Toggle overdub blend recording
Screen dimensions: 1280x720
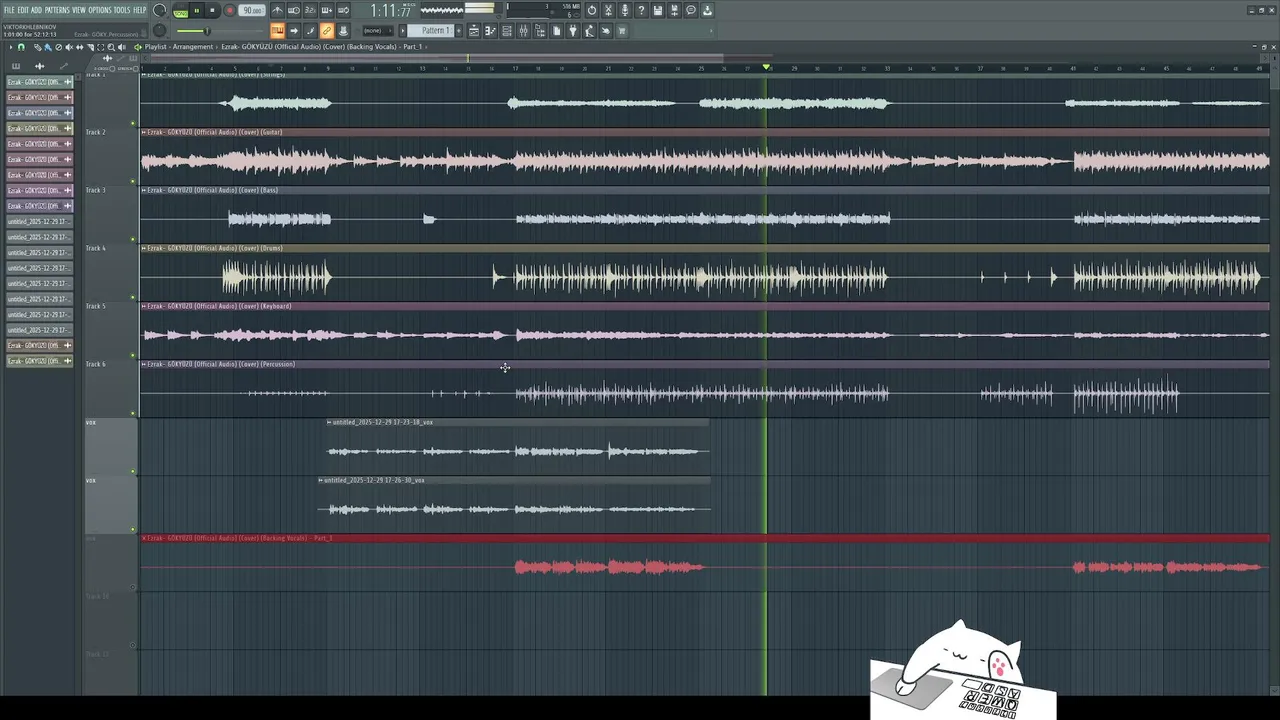click(326, 11)
